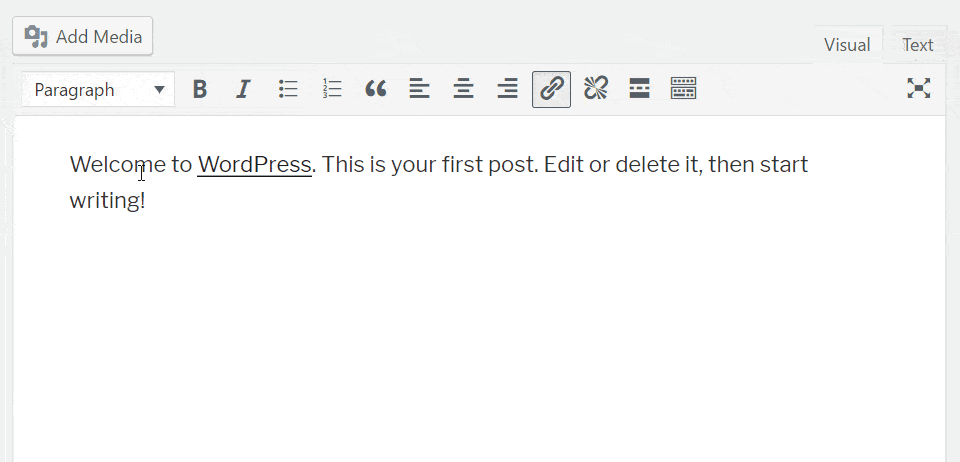Show the Toolbar Toggle kitchen sink
Image resolution: width=960 pixels, height=462 pixels.
pyautogui.click(x=683, y=89)
